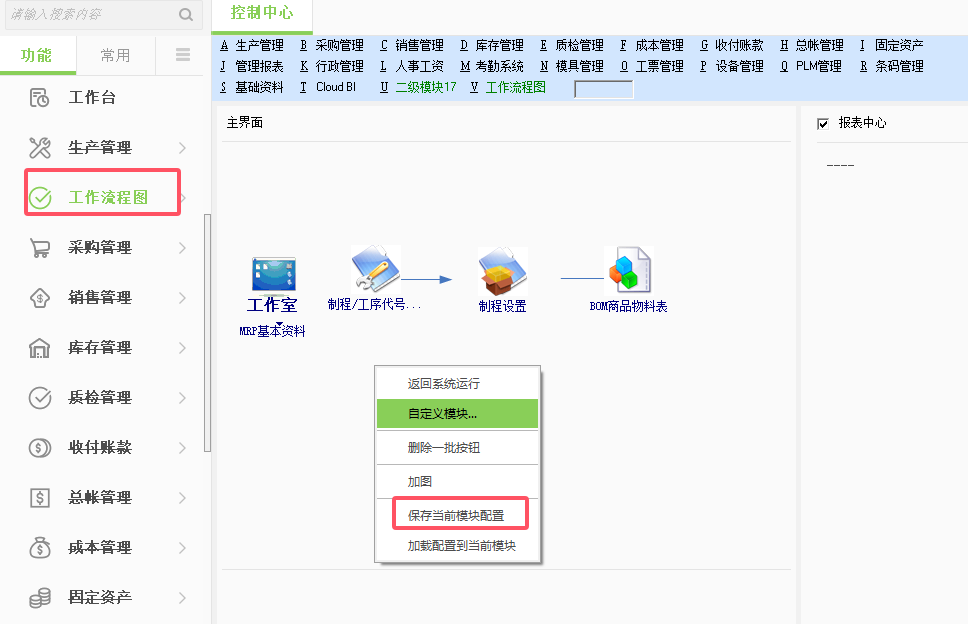Open the 制程设置 box icon
Viewport: 968px width, 624px height.
click(x=503, y=271)
